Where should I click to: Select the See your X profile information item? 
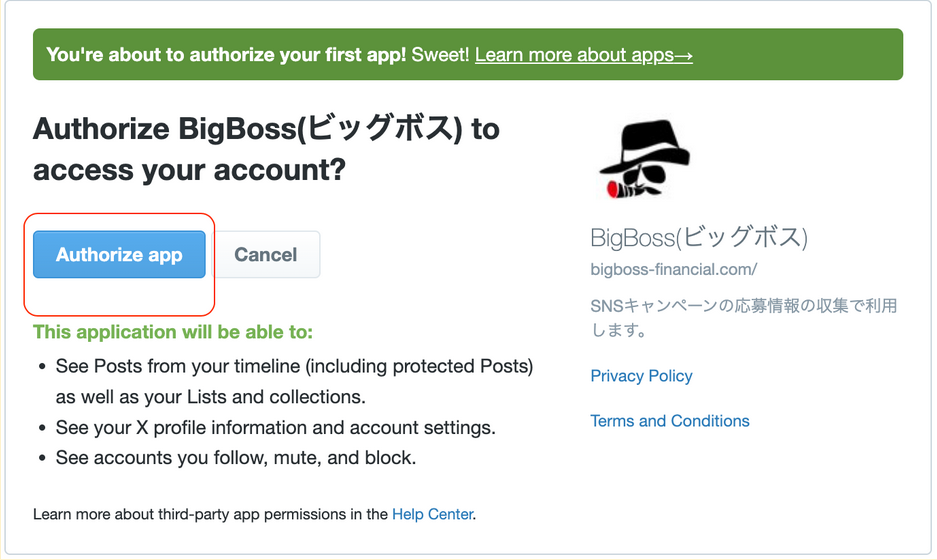pos(275,427)
